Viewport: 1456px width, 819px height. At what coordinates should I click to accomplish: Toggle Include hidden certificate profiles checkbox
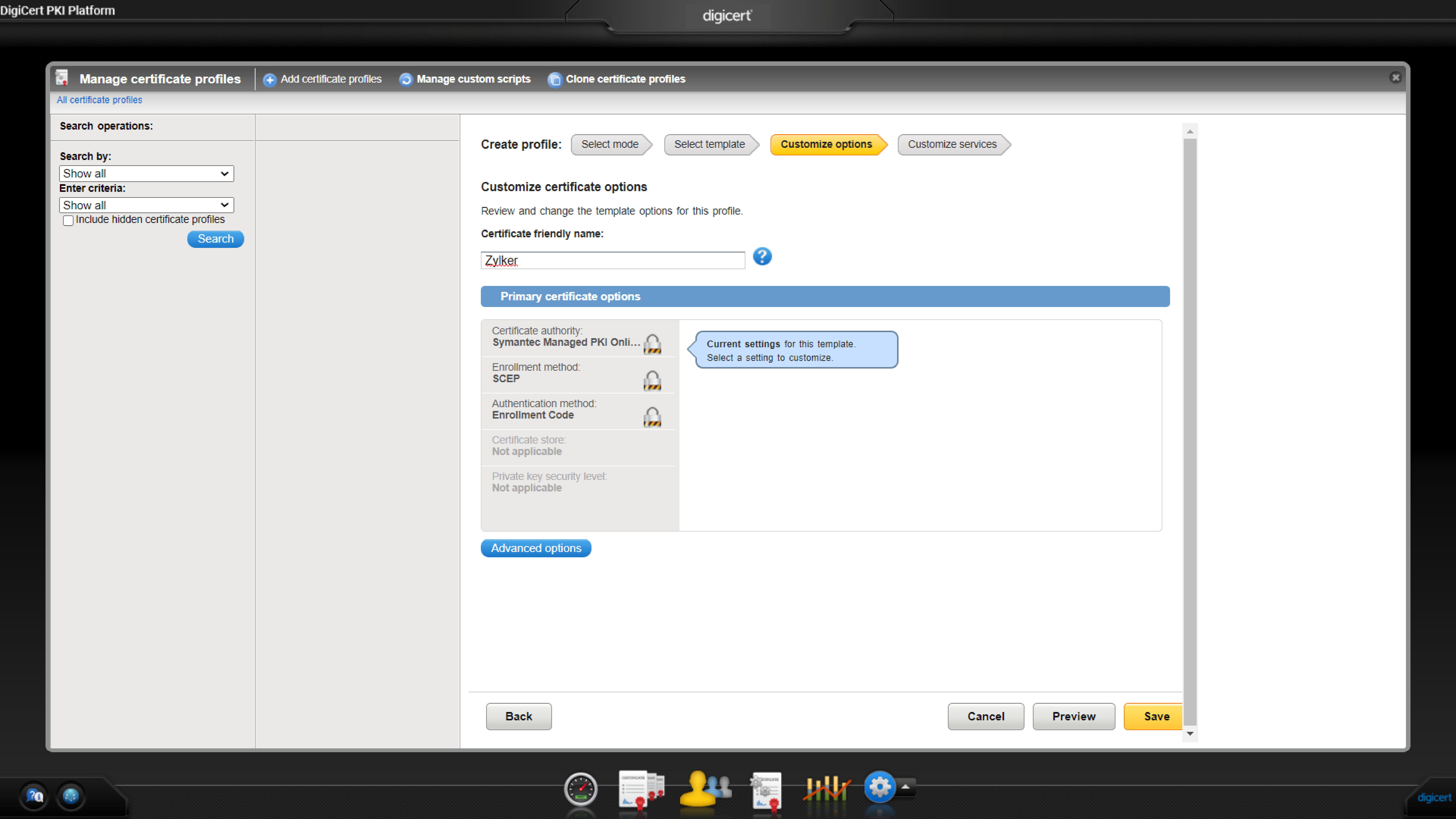pyautogui.click(x=68, y=220)
